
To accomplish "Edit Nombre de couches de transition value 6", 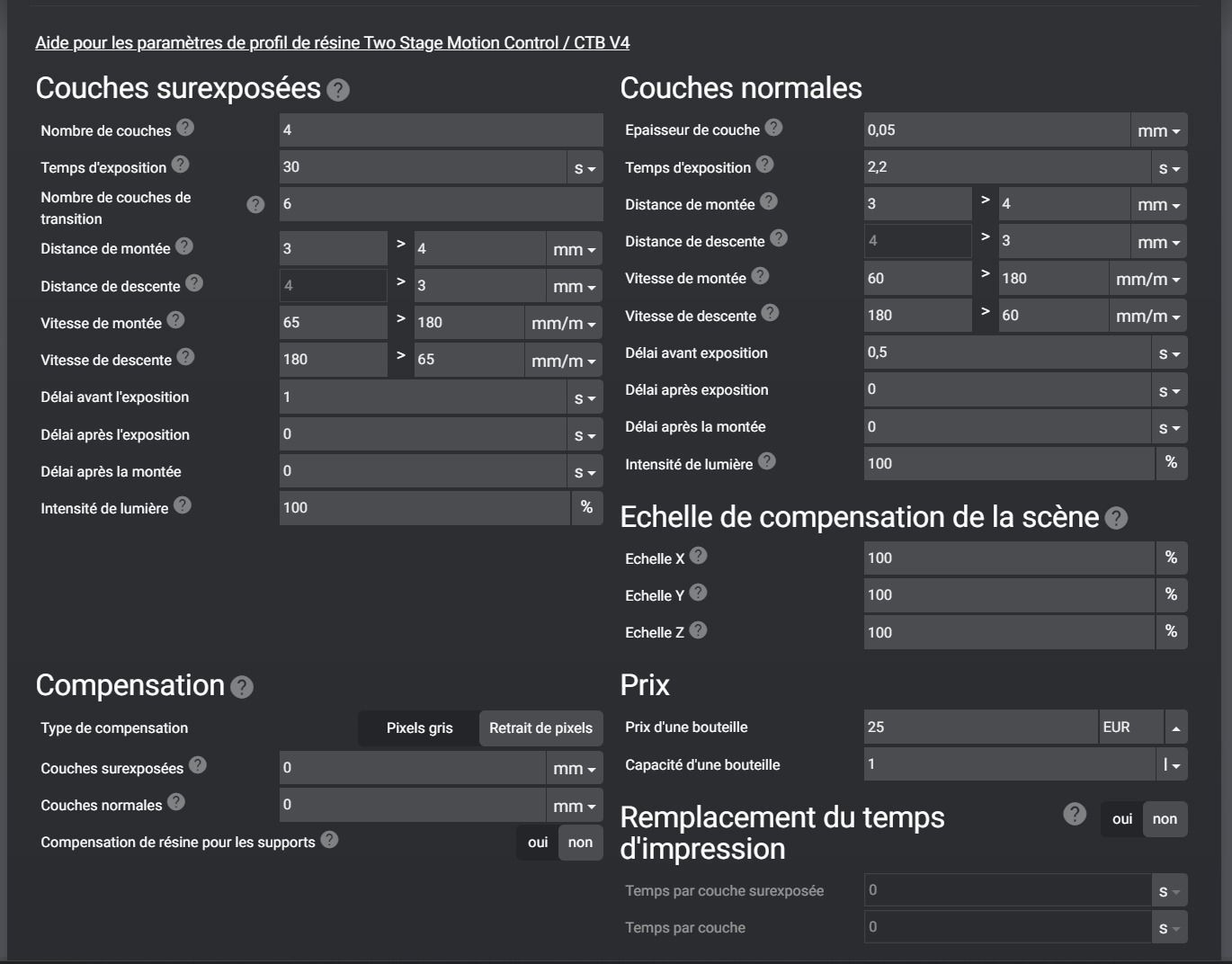I will 441,204.
